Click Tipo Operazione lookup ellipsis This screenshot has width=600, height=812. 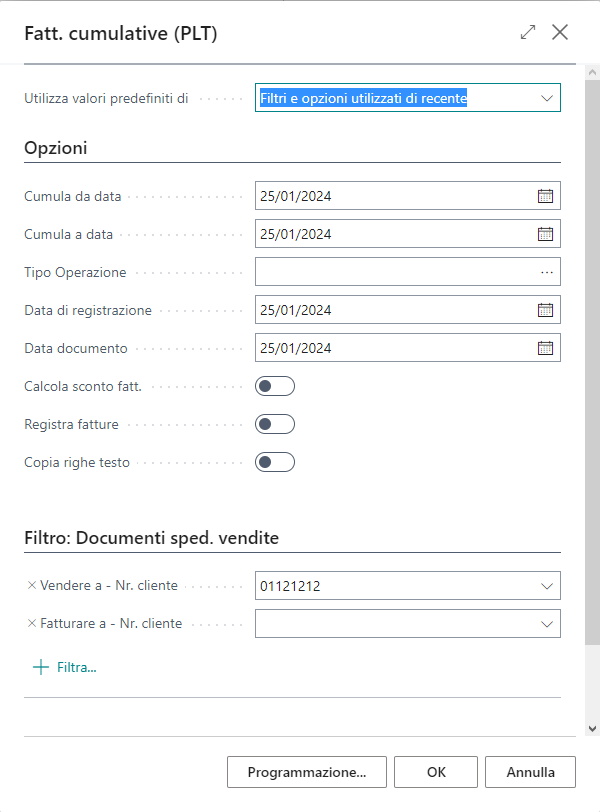(x=546, y=272)
